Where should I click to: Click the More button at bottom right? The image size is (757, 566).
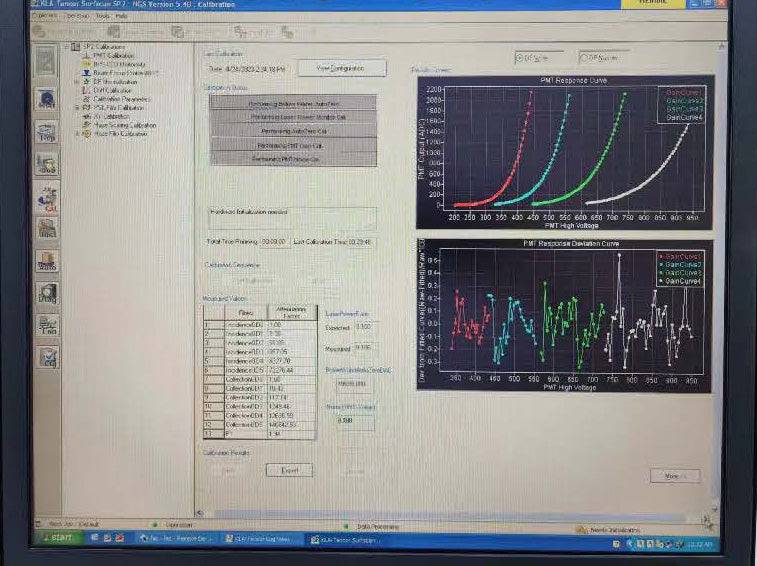(675, 476)
